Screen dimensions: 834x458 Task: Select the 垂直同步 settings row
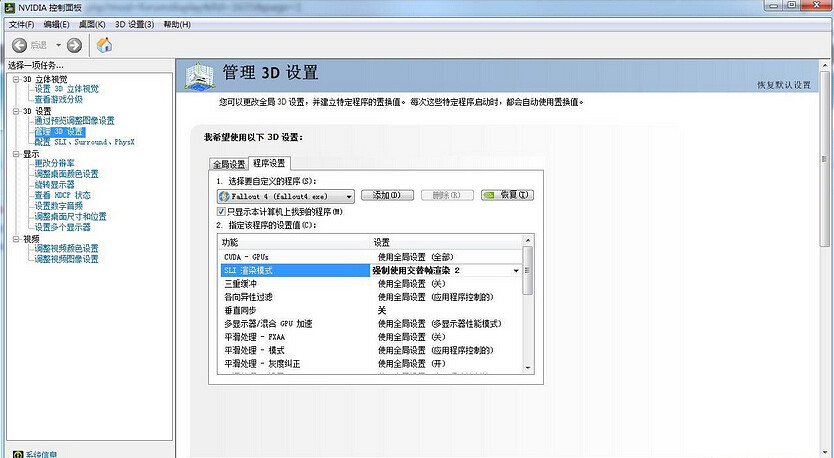(371, 311)
